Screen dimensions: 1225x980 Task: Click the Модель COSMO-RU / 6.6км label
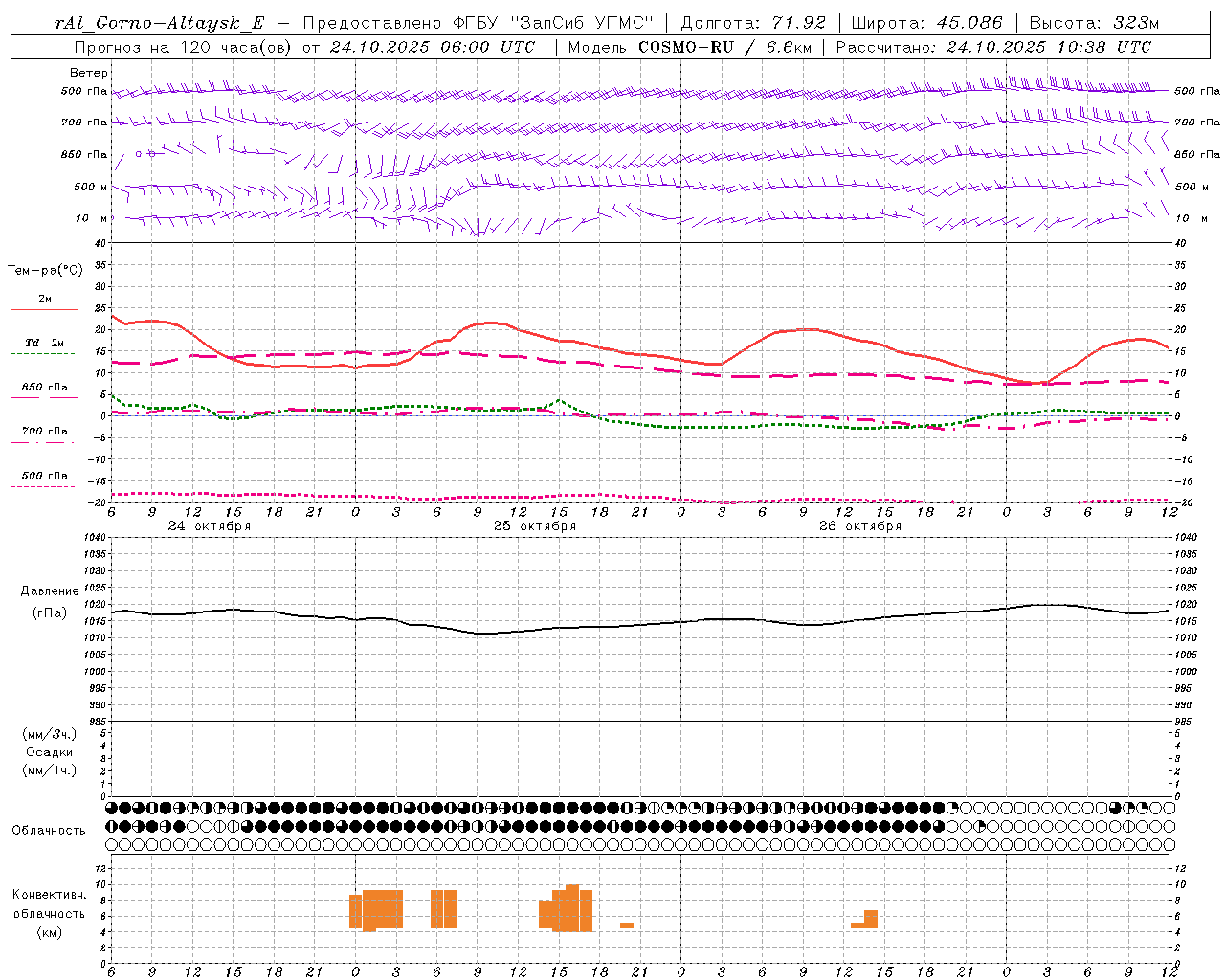690,47
